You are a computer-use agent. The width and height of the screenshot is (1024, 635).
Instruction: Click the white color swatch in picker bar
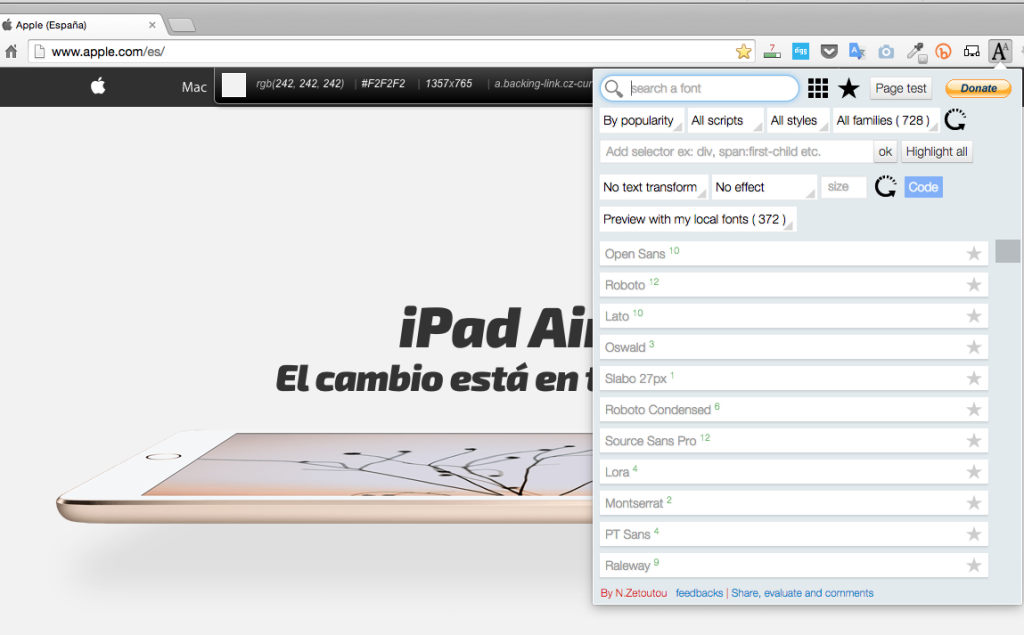(x=234, y=85)
